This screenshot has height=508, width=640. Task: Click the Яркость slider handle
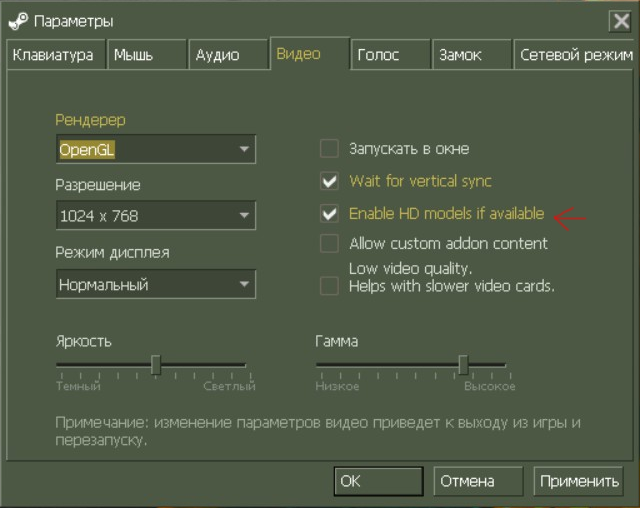[x=156, y=364]
